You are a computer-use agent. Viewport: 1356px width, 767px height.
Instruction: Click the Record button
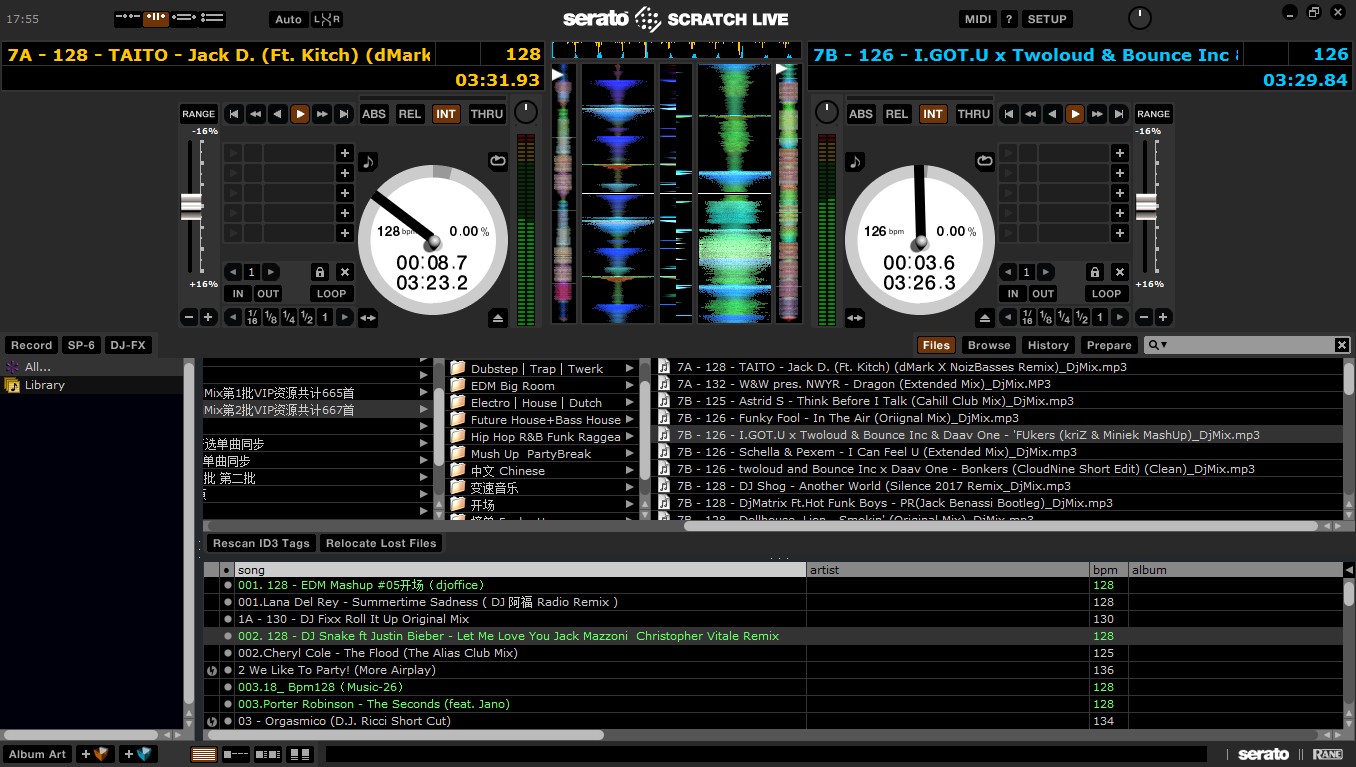pos(32,345)
